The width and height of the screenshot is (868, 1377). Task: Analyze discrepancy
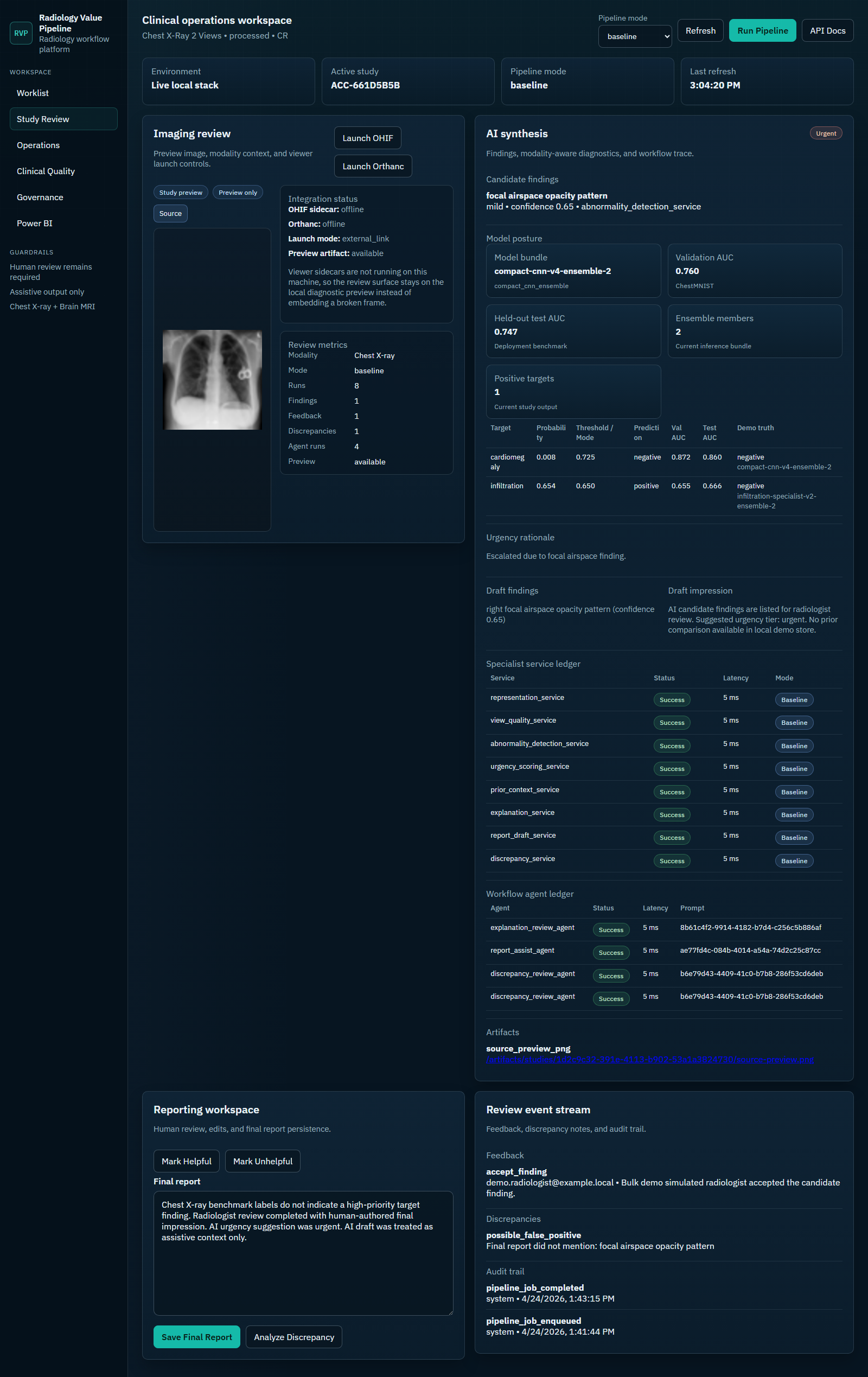point(294,1337)
